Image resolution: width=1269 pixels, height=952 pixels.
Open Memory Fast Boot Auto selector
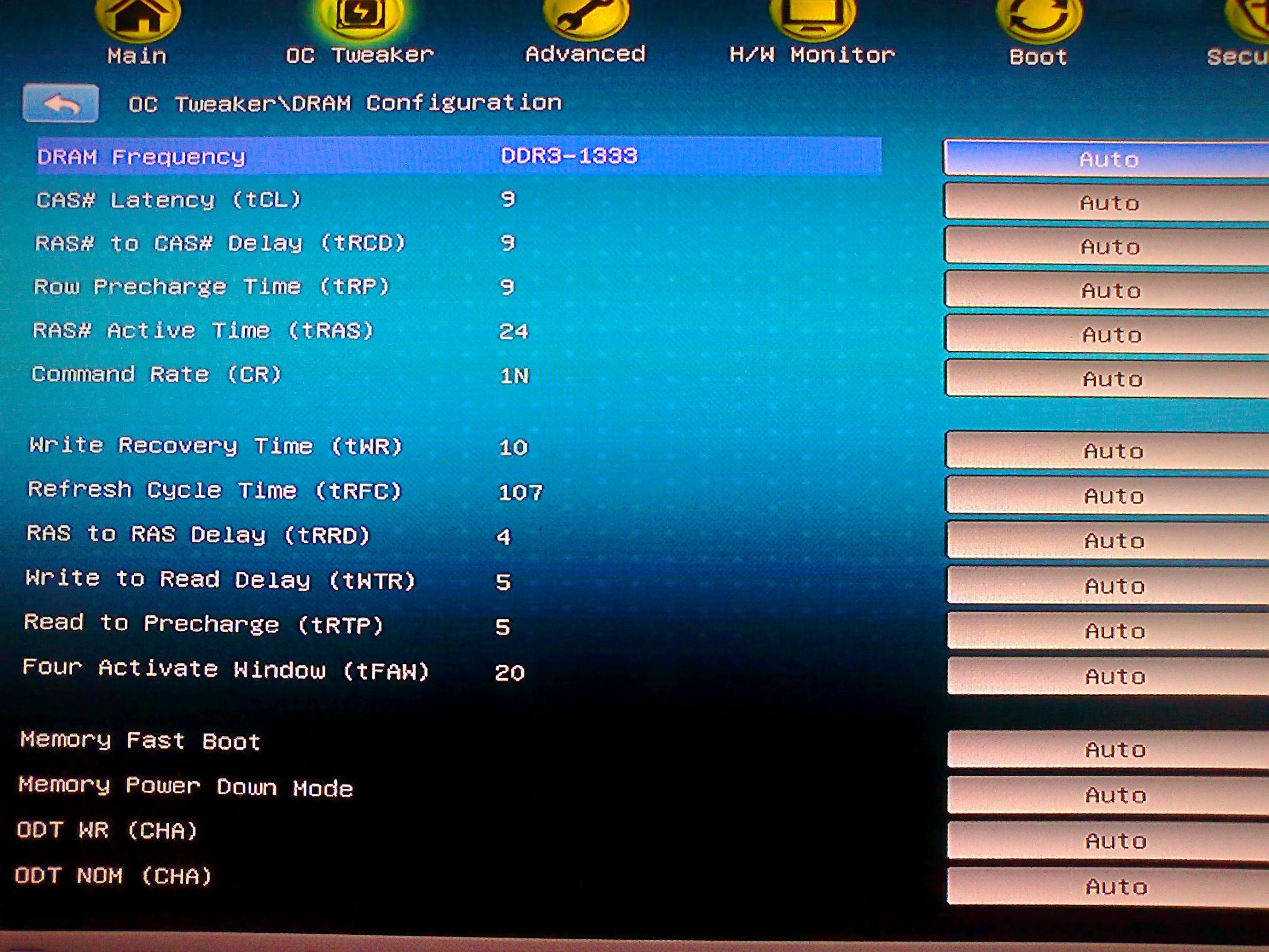(x=1114, y=749)
